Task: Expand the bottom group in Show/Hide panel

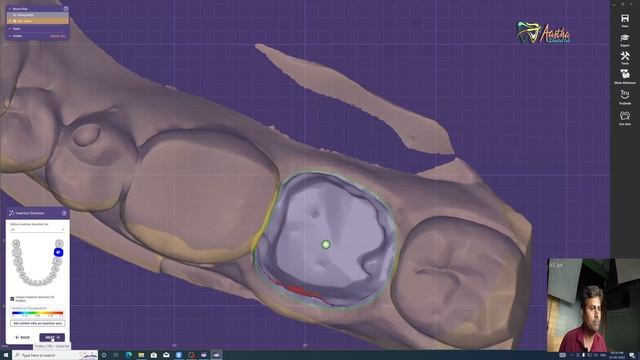Action: pos(37,36)
